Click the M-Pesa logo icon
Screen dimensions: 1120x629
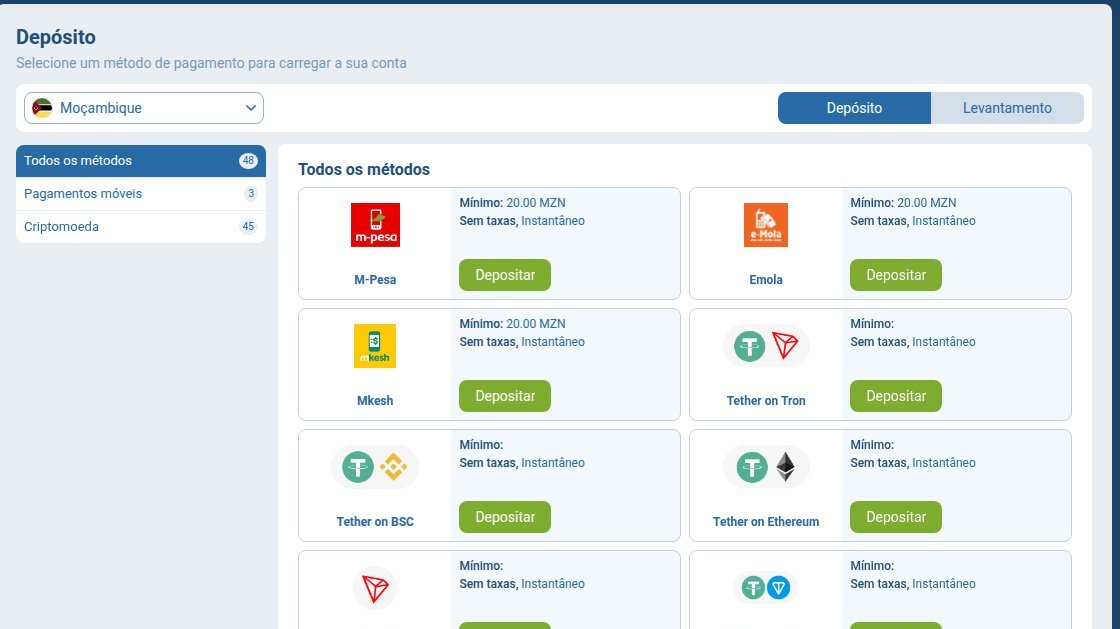coord(375,225)
